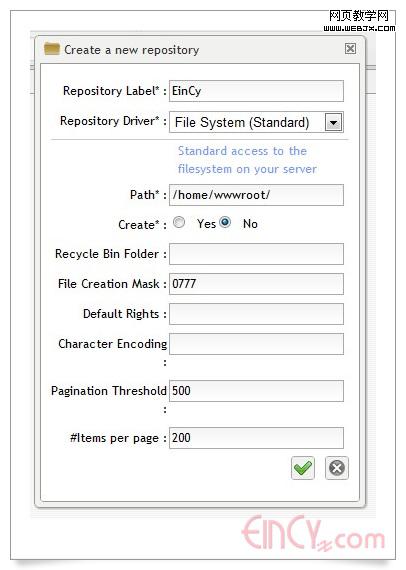Click the Pagination Threshold field

pyautogui.click(x=256, y=391)
